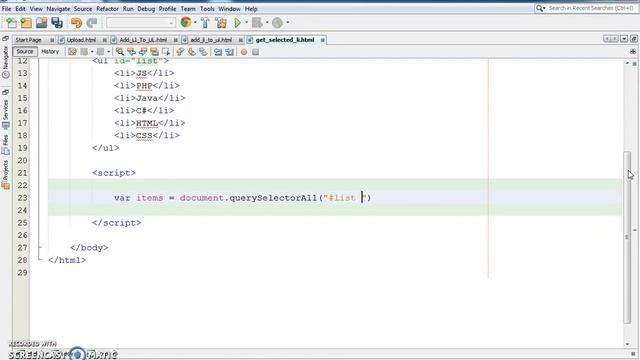Click the Shift Line Right icon

pyautogui.click(x=229, y=52)
